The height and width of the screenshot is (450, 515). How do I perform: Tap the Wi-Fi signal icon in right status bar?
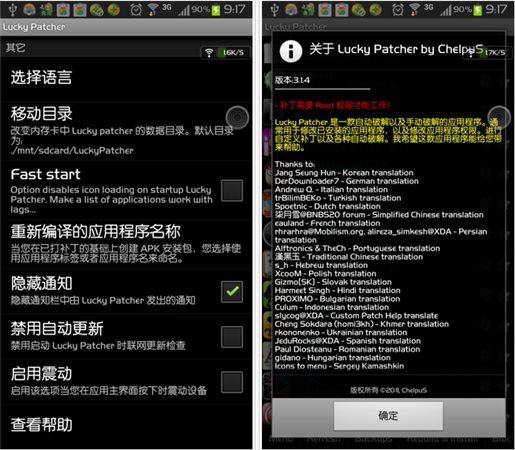click(414, 10)
